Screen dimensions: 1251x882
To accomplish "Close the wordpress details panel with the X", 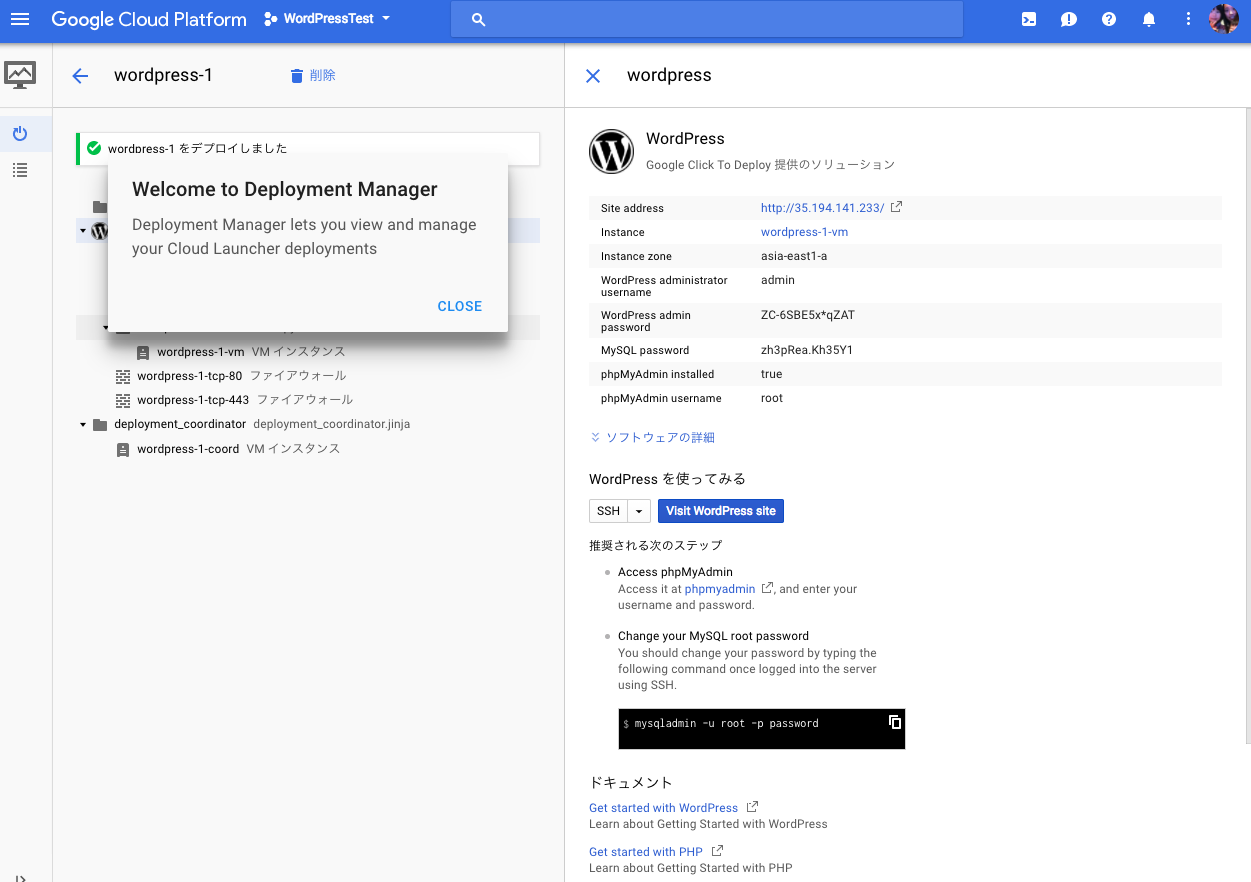I will [593, 76].
